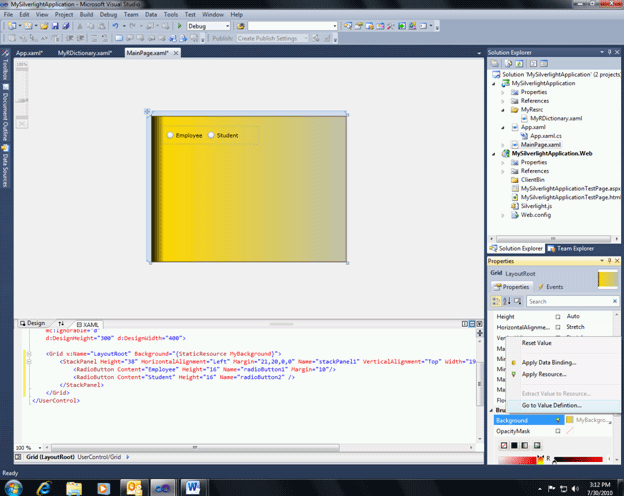Viewport: 624px width, 496px height.
Task: Click the Start Debugging play icon
Action: point(181,26)
